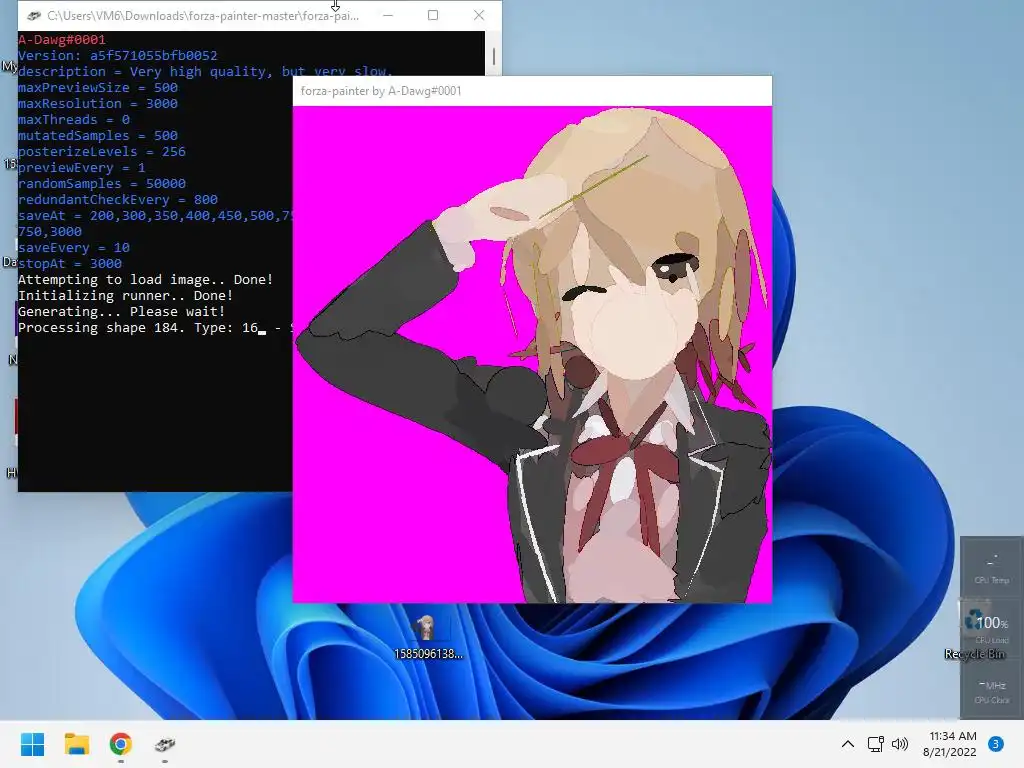The width and height of the screenshot is (1024, 768).
Task: Click the CPU Clock MHz gadget
Action: point(991,692)
